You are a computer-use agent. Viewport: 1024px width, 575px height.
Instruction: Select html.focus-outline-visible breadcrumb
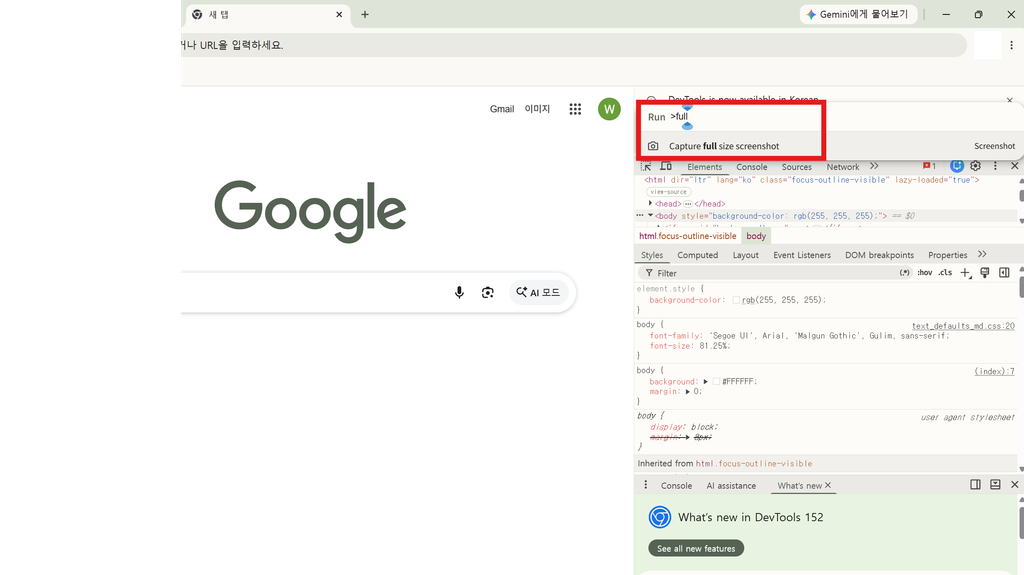pyautogui.click(x=687, y=236)
